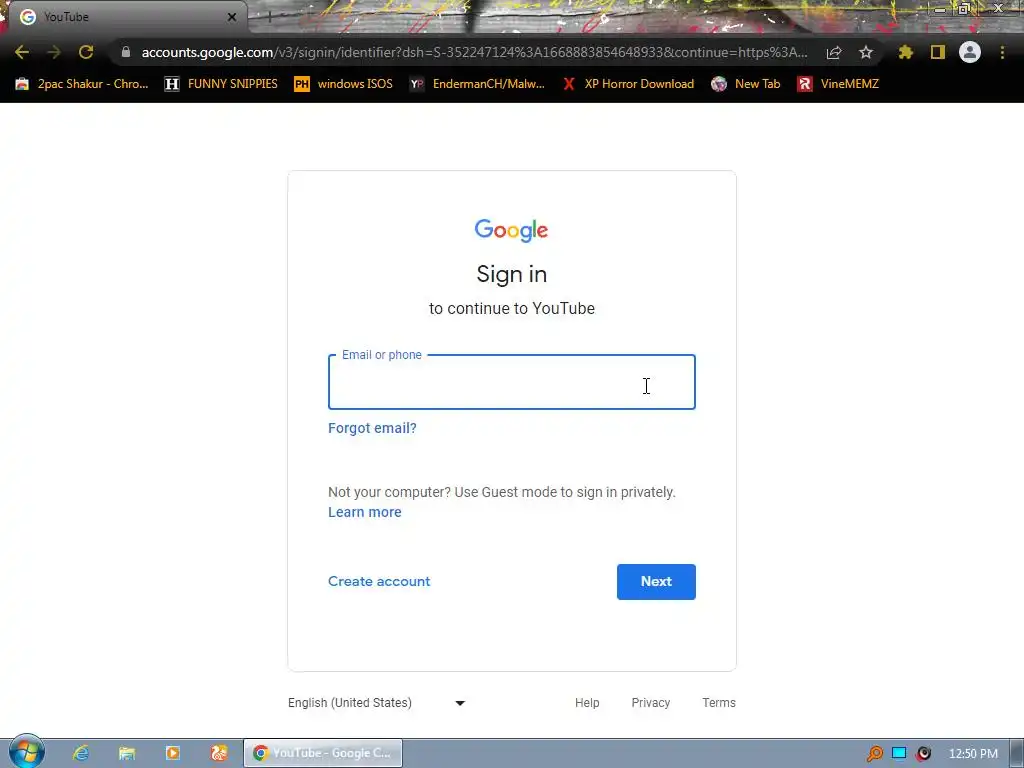
Task: Click the orange app icon in taskbar
Action: click(x=219, y=753)
